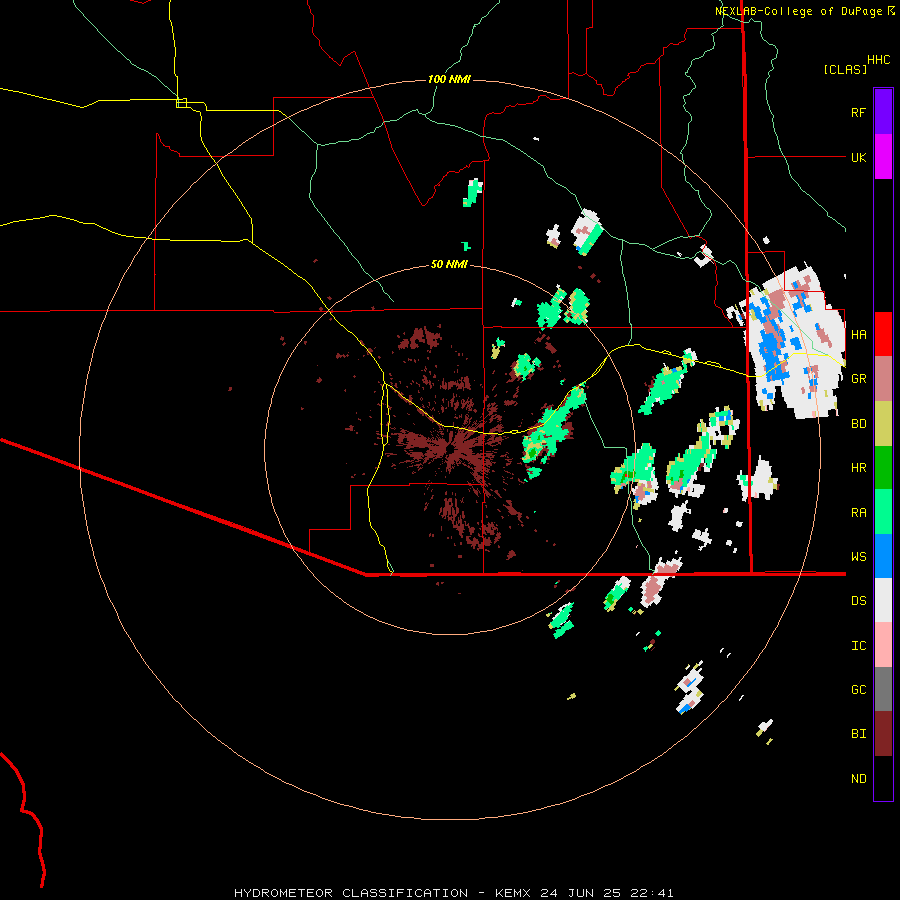Click the BI biological brown swatch
This screenshot has width=900, height=900.
point(883,734)
